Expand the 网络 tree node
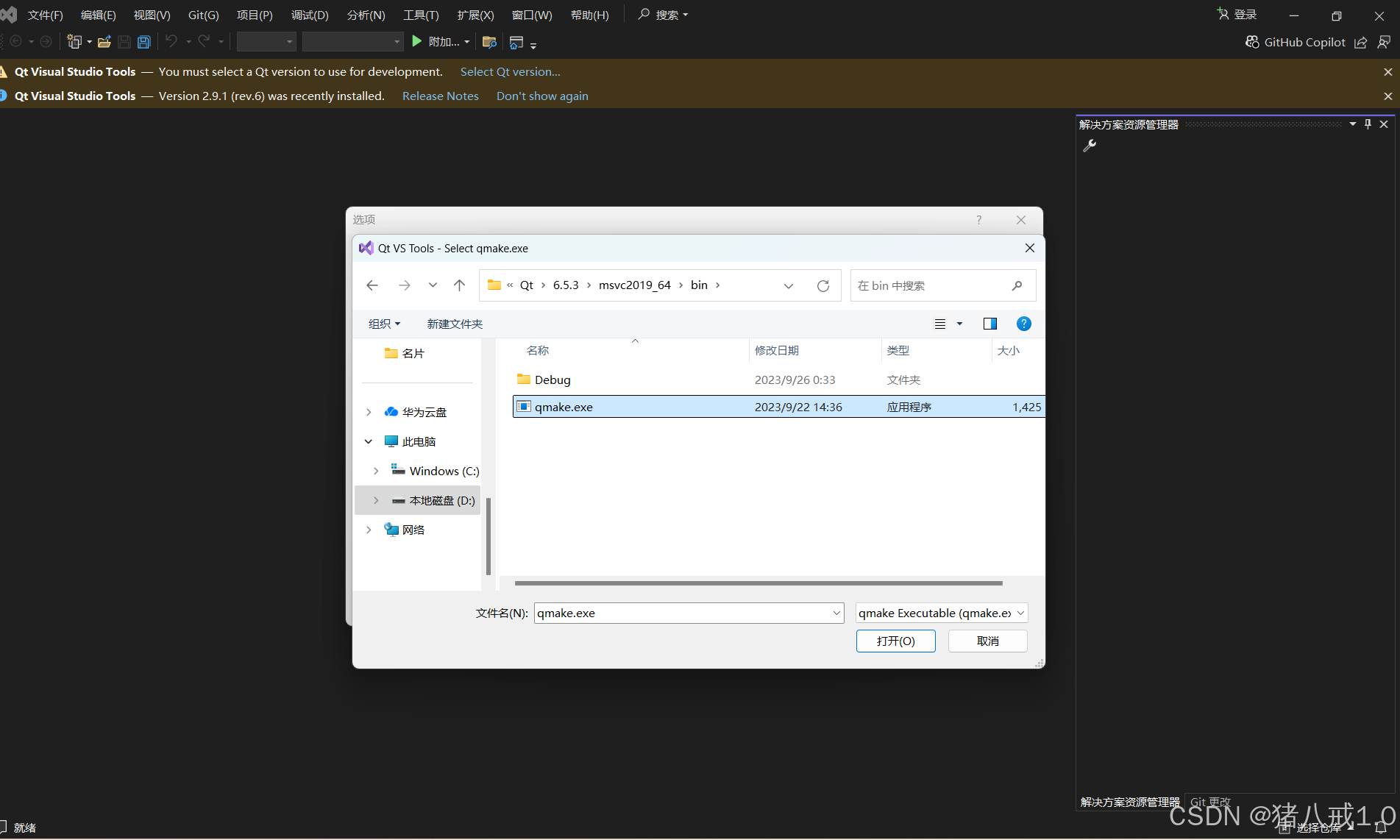Viewport: 1400px width, 840px height. (x=369, y=530)
